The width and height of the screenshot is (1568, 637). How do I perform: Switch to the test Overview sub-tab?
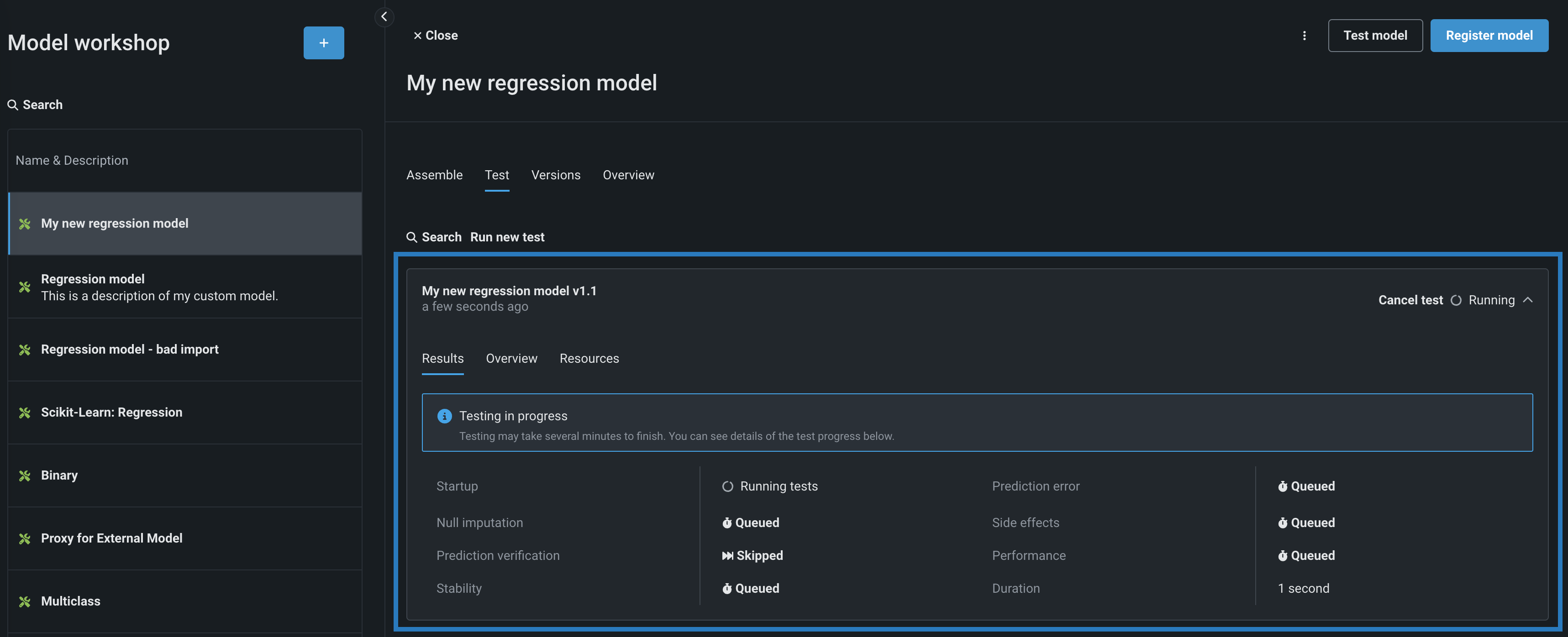pyautogui.click(x=511, y=358)
